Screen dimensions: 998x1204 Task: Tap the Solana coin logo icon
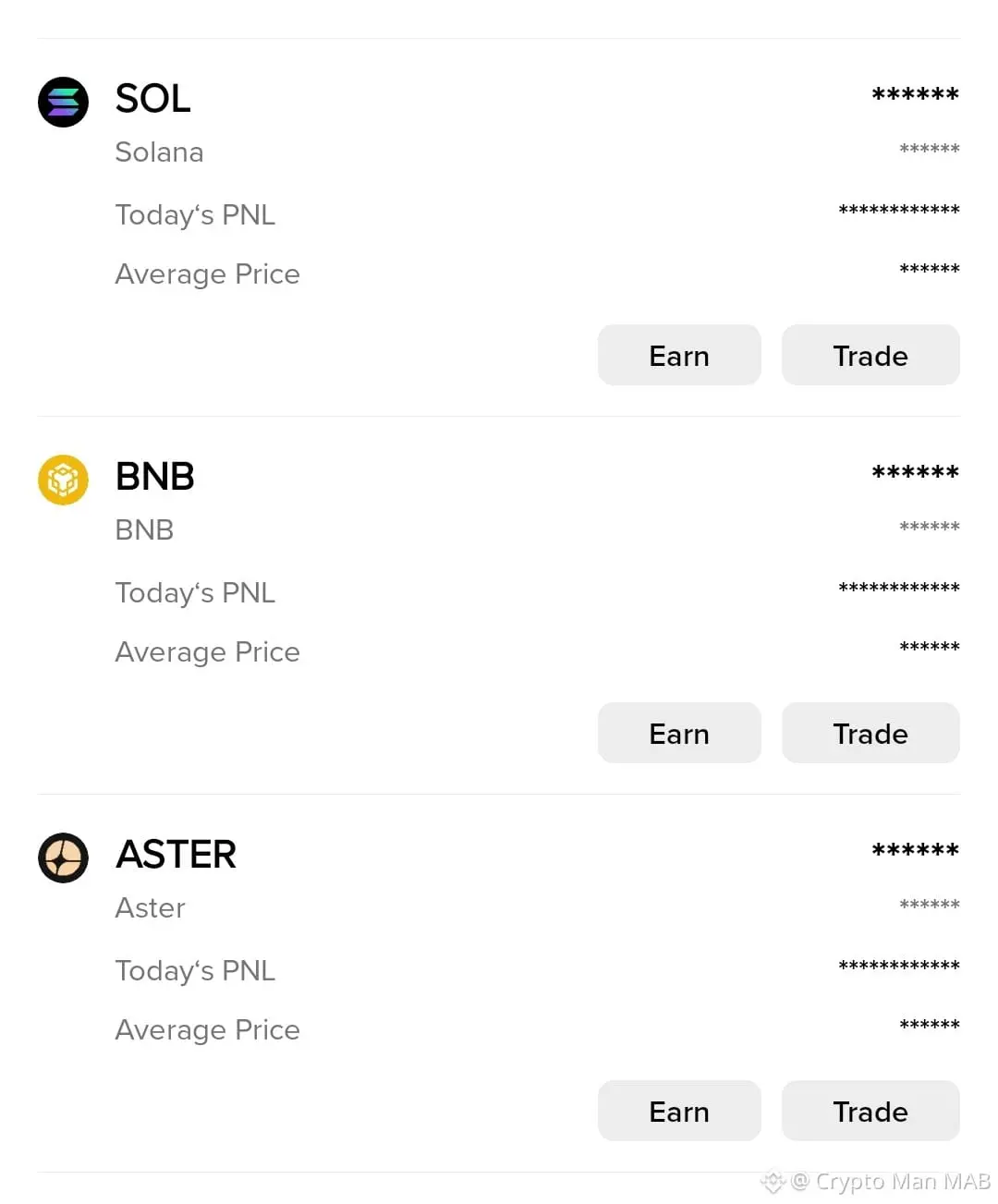(x=63, y=102)
